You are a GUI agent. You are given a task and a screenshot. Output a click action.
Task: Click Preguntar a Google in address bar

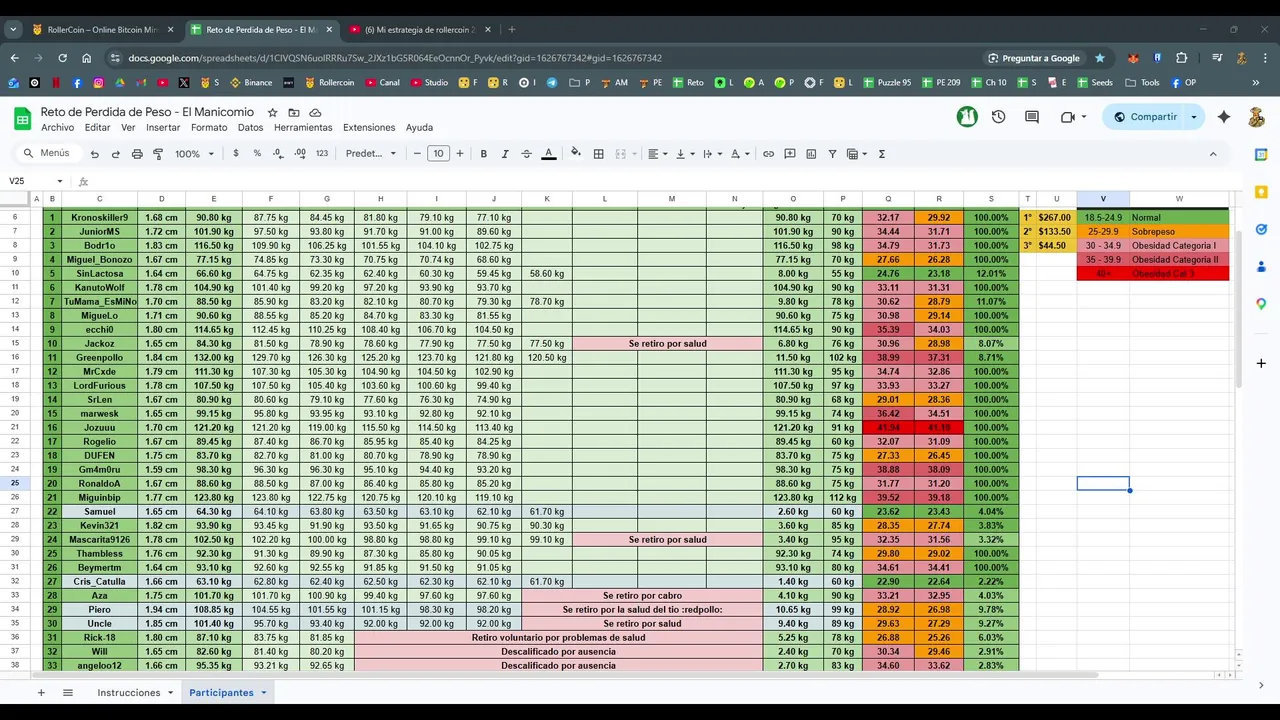(1034, 58)
